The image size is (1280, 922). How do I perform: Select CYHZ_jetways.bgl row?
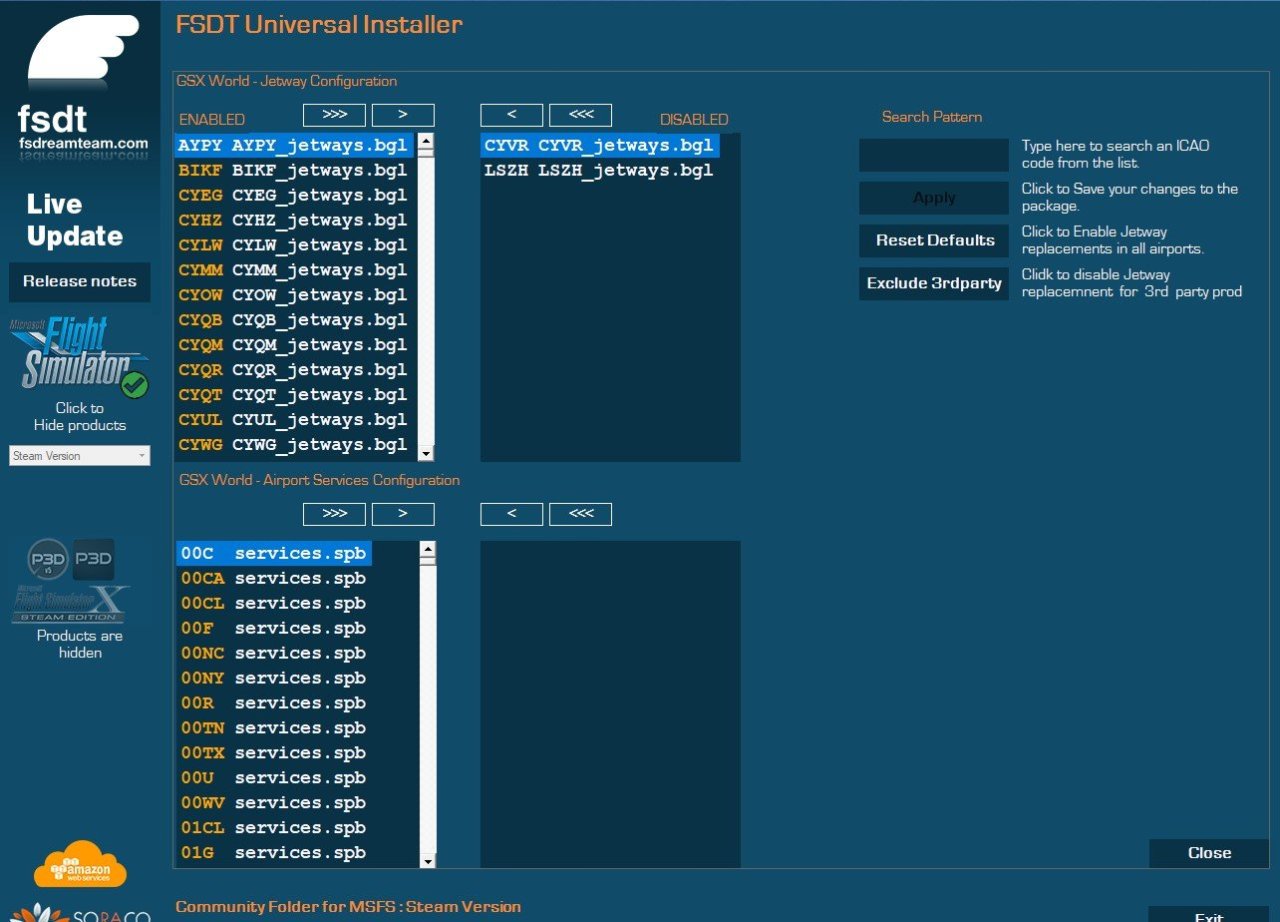tap(295, 221)
